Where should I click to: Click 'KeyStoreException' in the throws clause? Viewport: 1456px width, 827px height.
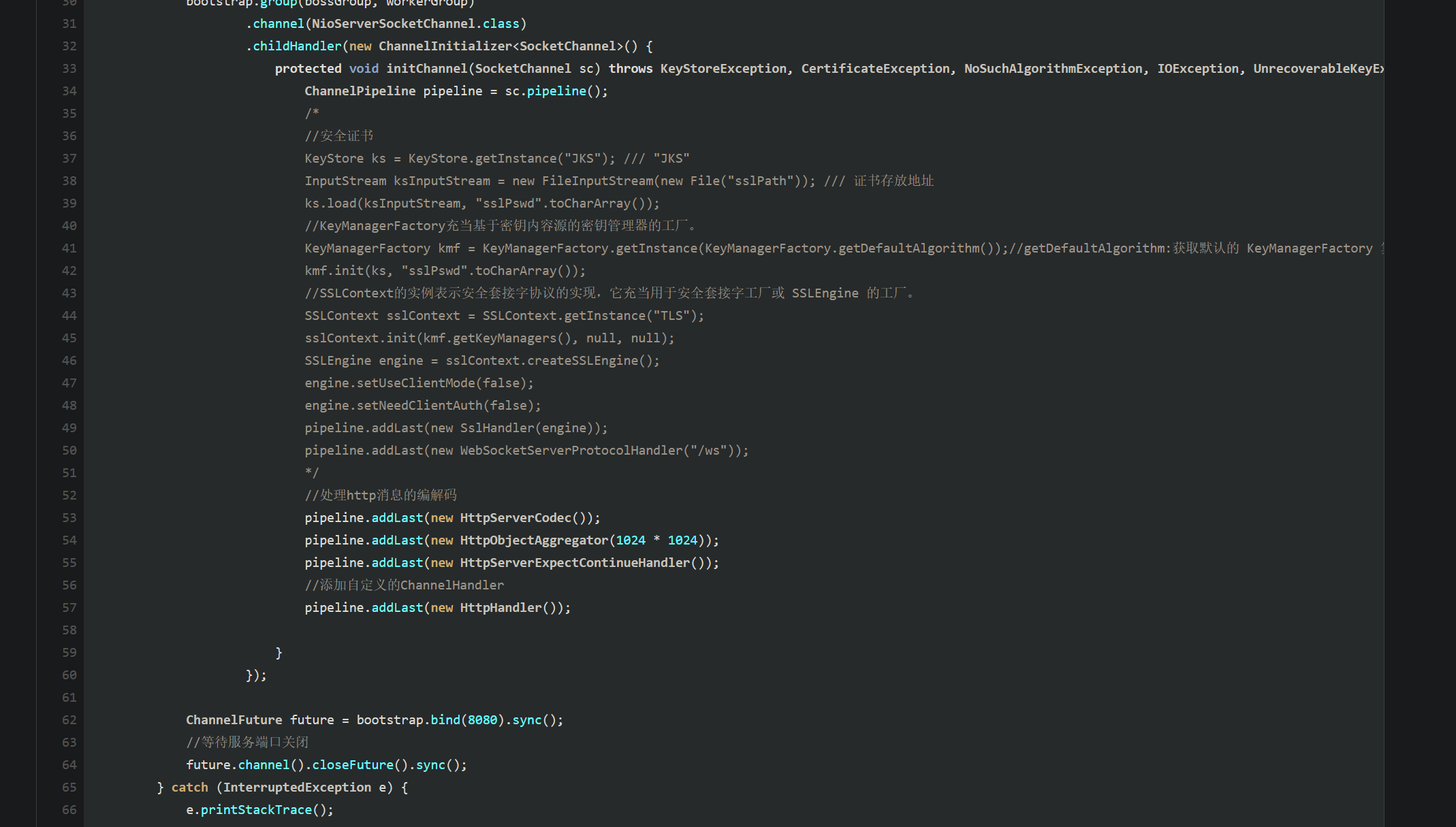point(723,69)
